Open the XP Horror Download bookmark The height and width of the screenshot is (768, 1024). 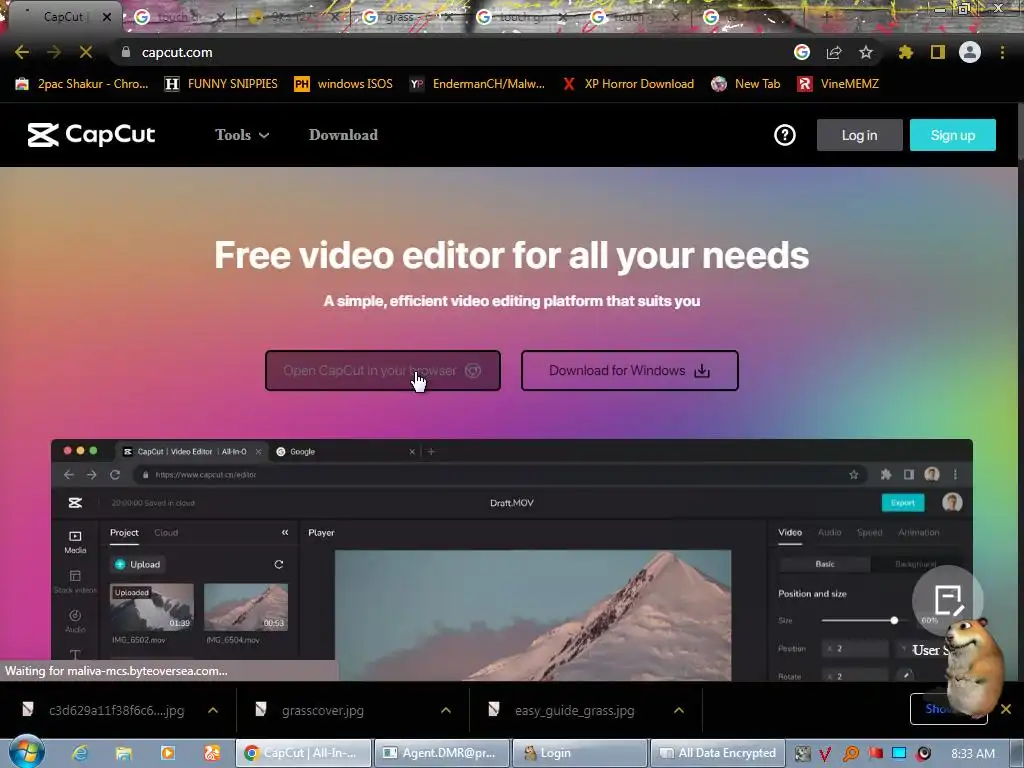(x=628, y=84)
